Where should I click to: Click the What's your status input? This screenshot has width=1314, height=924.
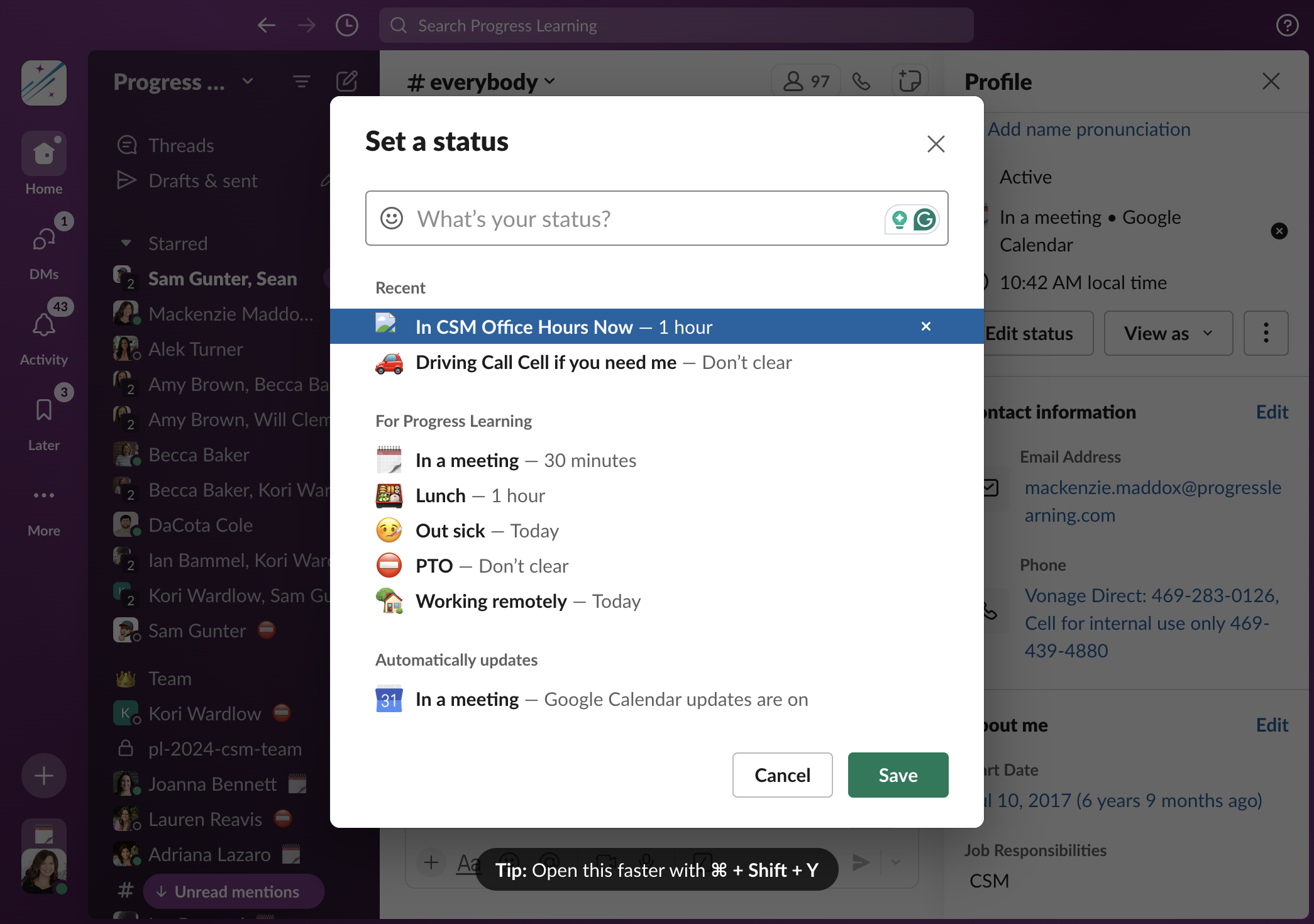click(656, 218)
